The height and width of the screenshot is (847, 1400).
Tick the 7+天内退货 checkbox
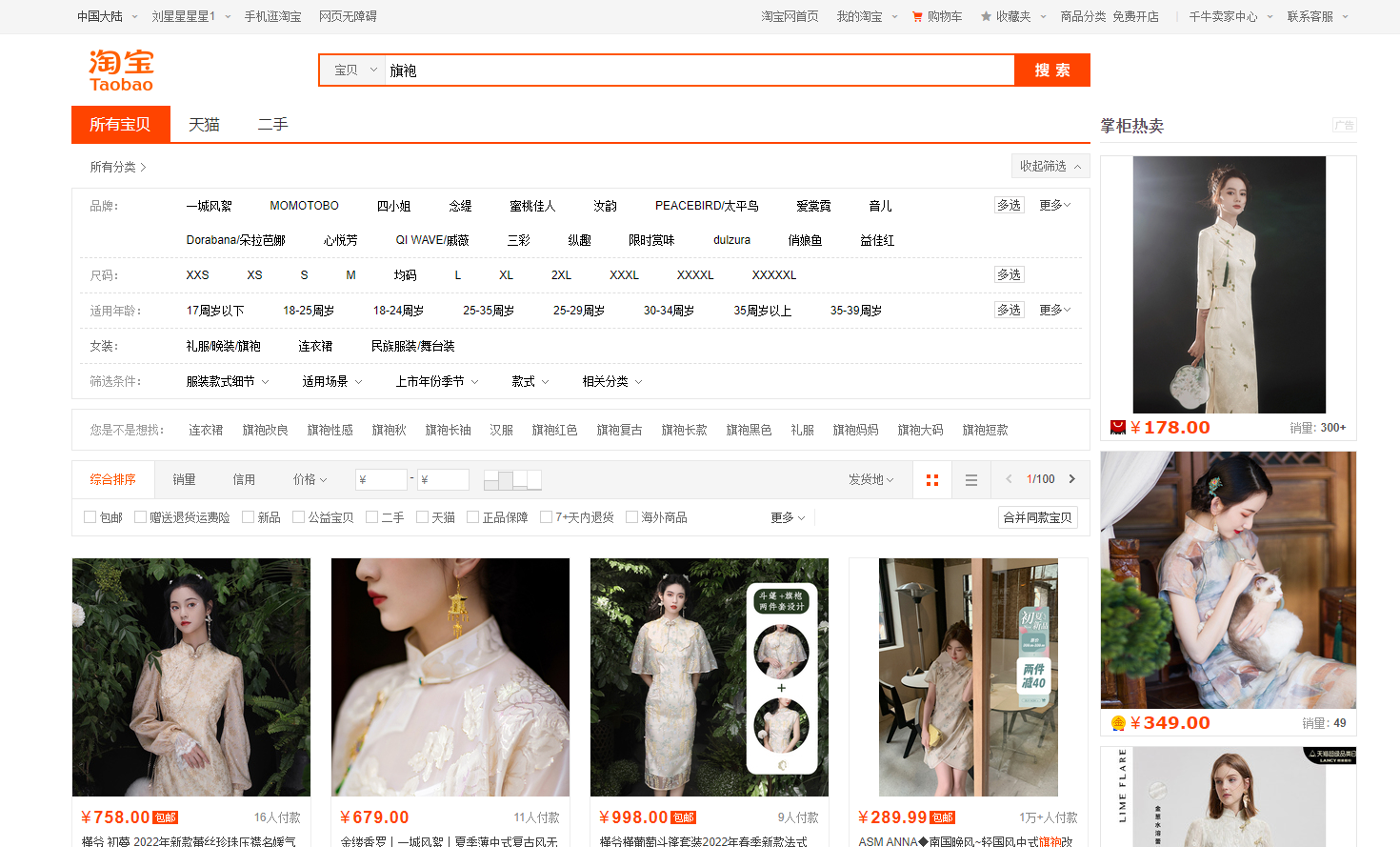click(546, 517)
